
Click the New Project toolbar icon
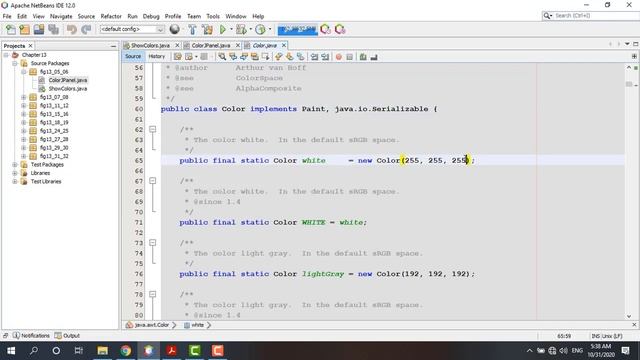[24, 29]
